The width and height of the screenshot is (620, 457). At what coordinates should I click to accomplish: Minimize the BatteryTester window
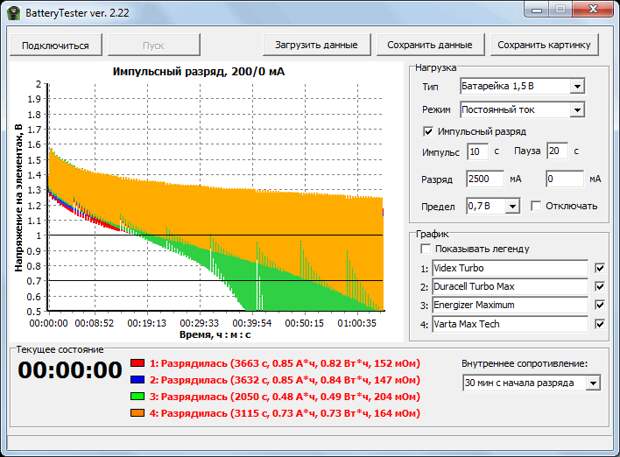click(x=537, y=10)
